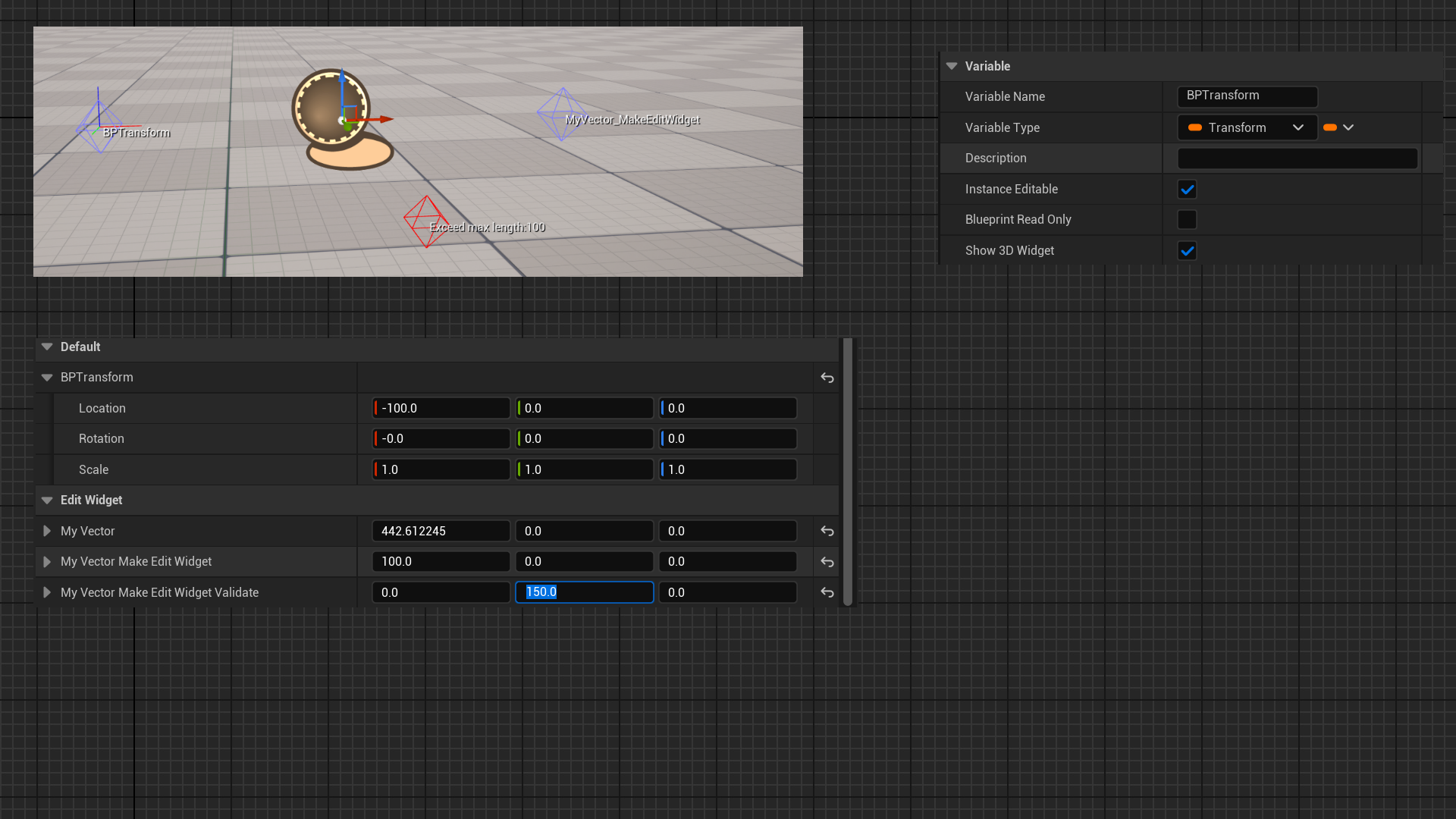Reset My Vector Make Edit Widget Validate
The image size is (1456, 819).
827,592
